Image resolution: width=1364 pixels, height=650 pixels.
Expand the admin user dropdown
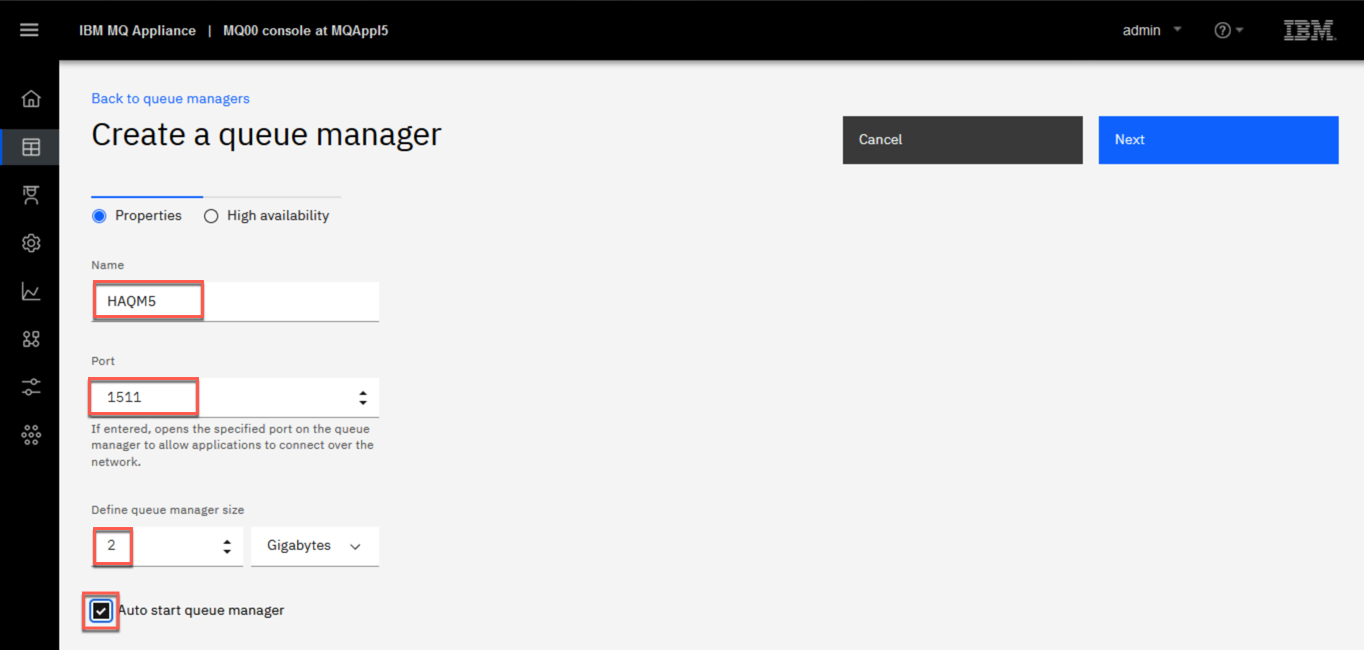1152,30
